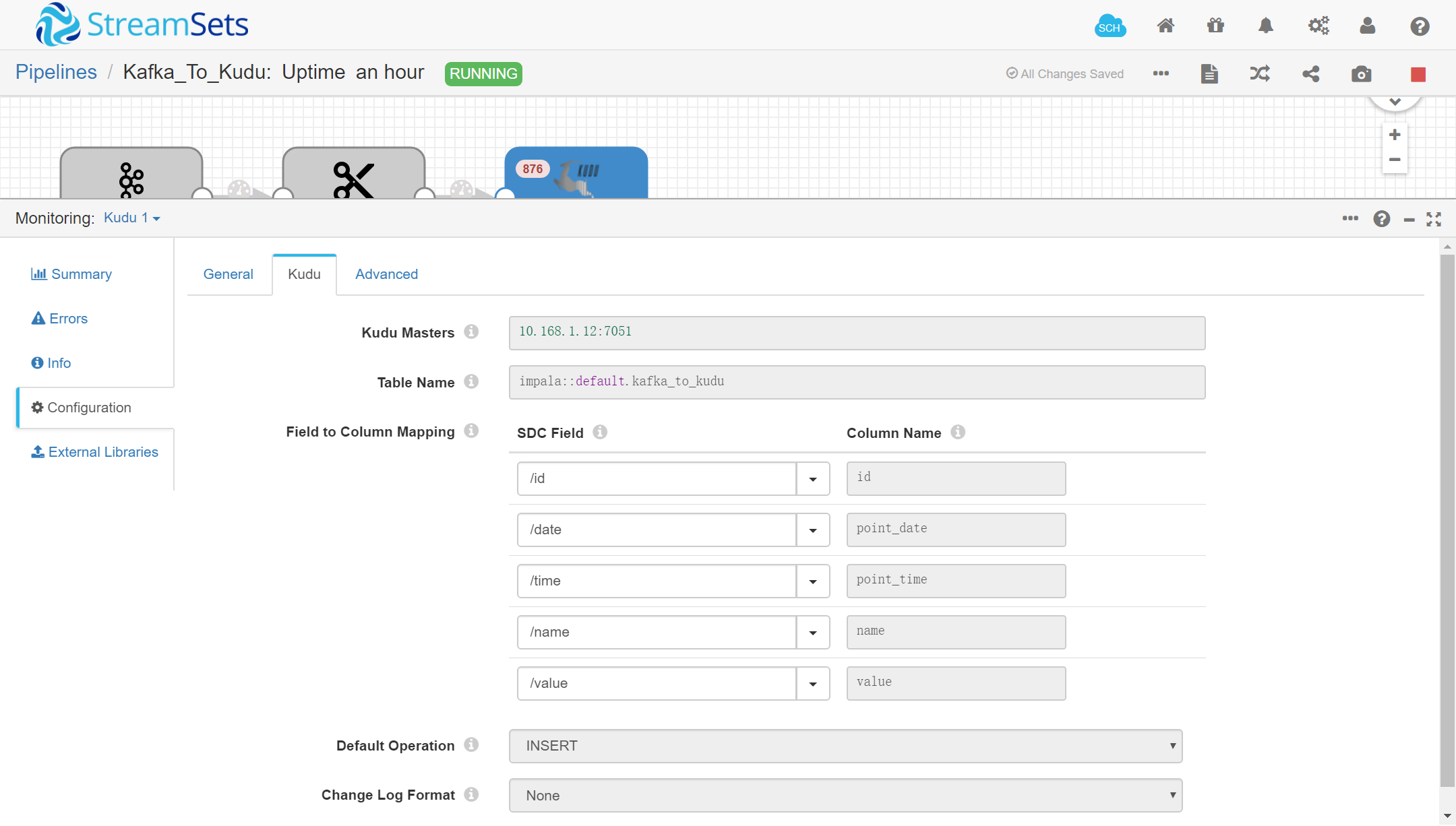1456x826 pixels.
Task: Open the Kudu 1 monitoring stage selector
Action: pyautogui.click(x=131, y=218)
